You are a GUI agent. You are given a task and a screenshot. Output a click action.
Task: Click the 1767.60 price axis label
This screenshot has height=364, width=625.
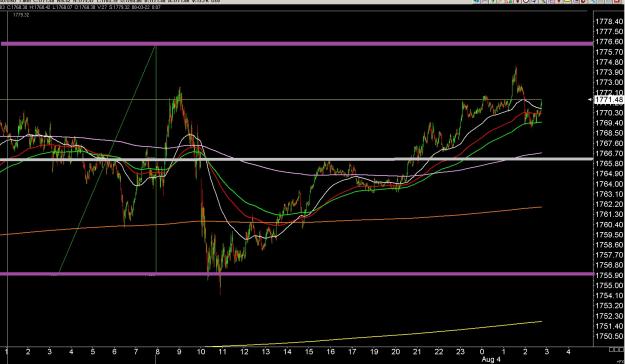pyautogui.click(x=609, y=144)
